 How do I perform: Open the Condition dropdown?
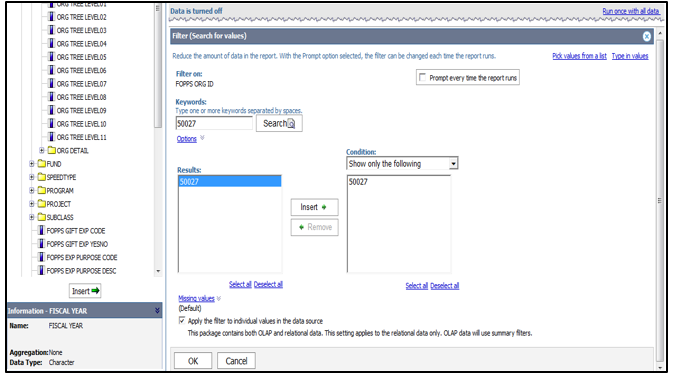tap(453, 164)
